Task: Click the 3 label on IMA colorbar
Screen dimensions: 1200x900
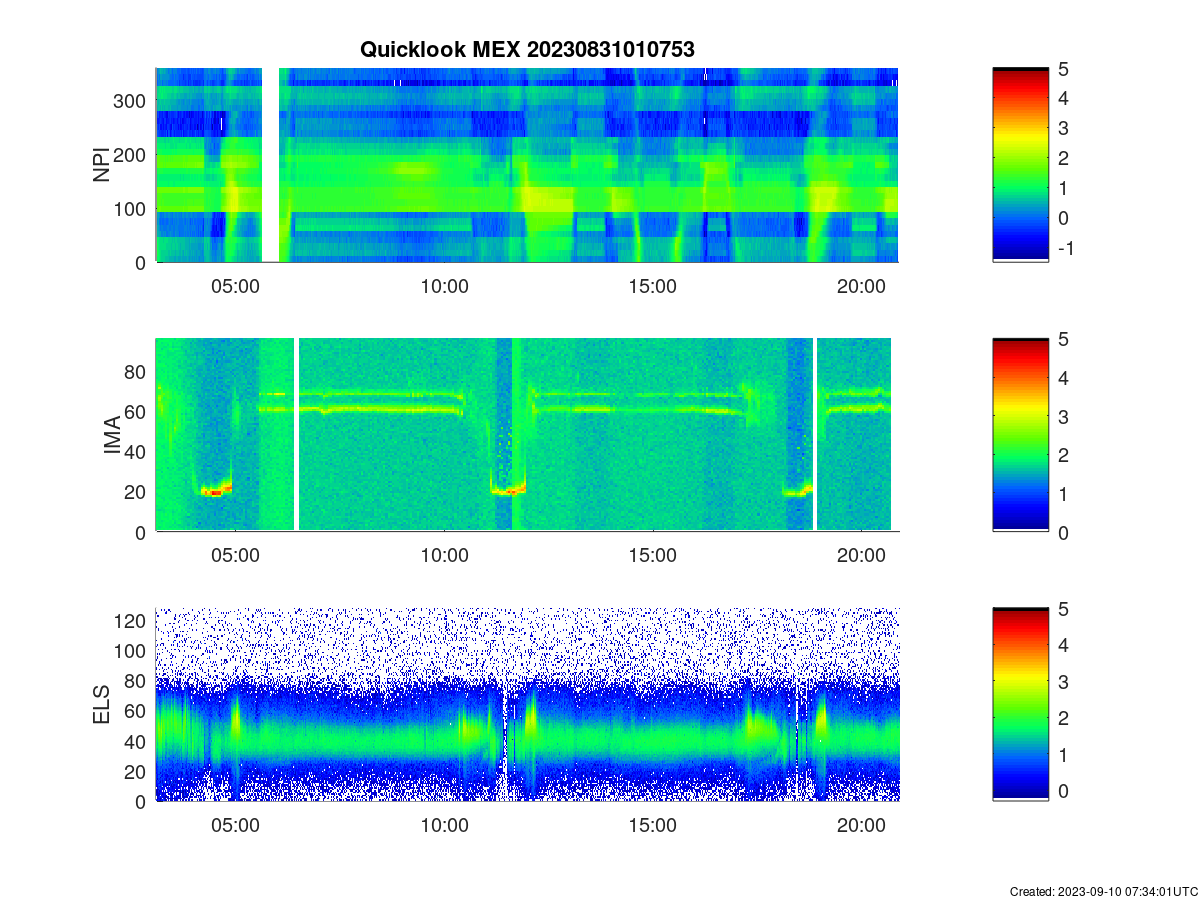Action: [1062, 416]
